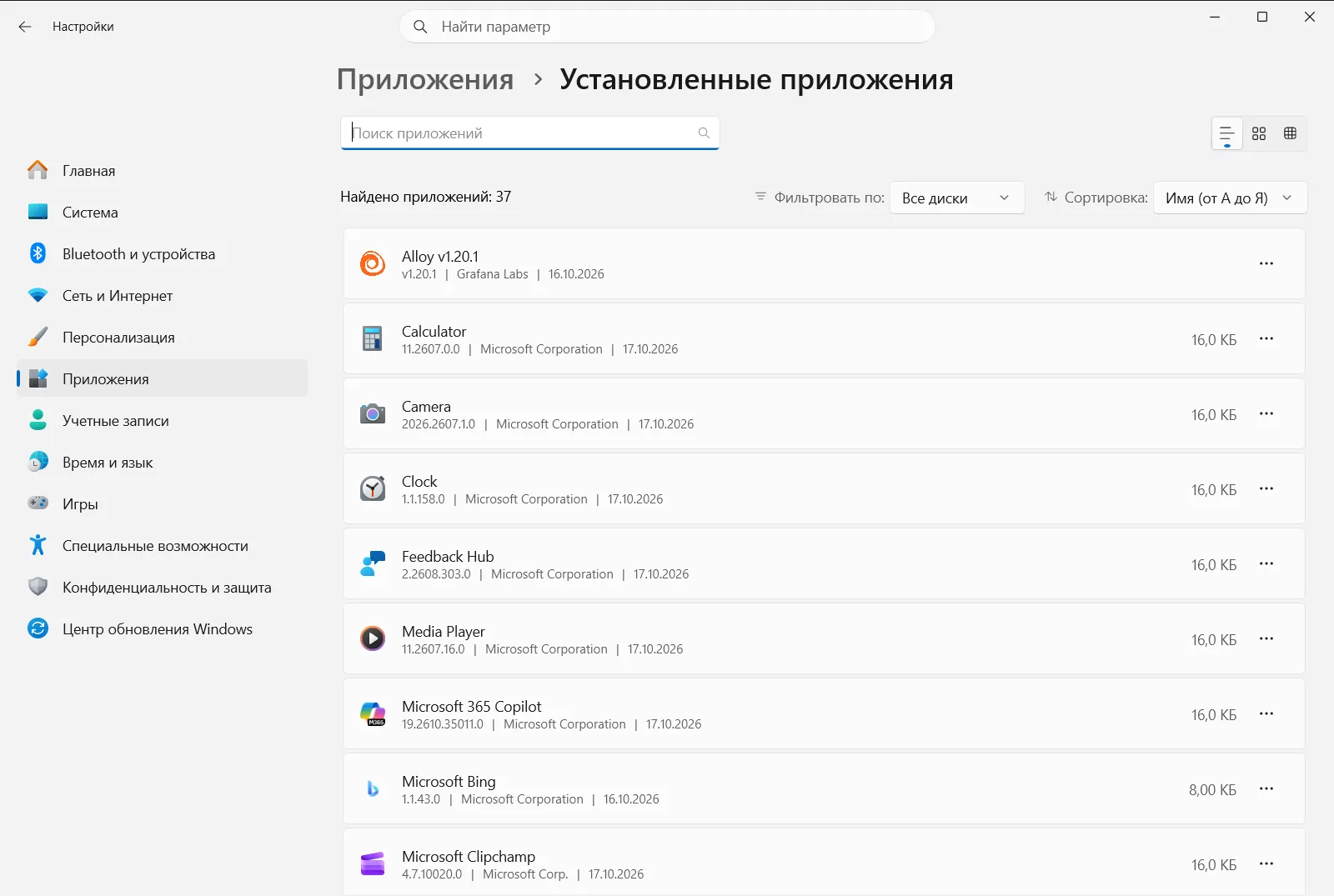Select the 'Clock' app name
Image resolution: width=1334 pixels, height=896 pixels.
[x=419, y=482]
